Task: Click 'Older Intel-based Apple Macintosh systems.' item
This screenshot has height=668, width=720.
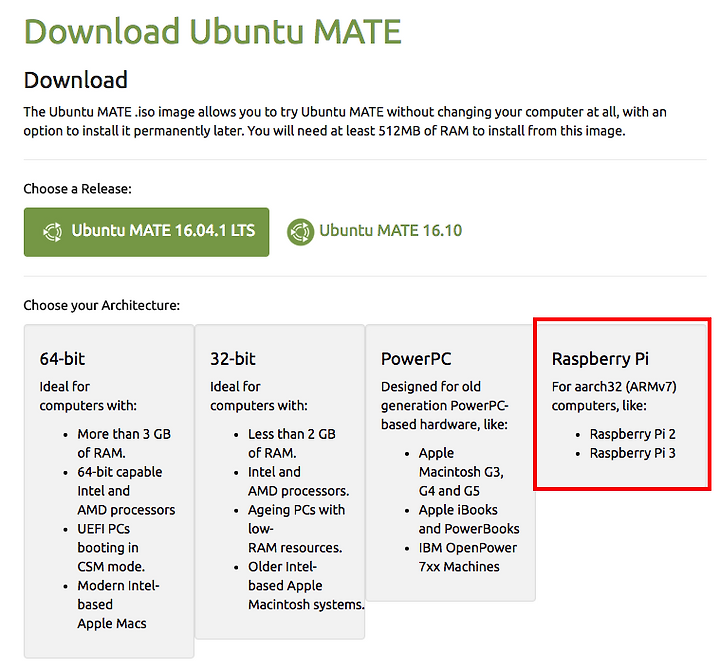Action: tap(306, 586)
